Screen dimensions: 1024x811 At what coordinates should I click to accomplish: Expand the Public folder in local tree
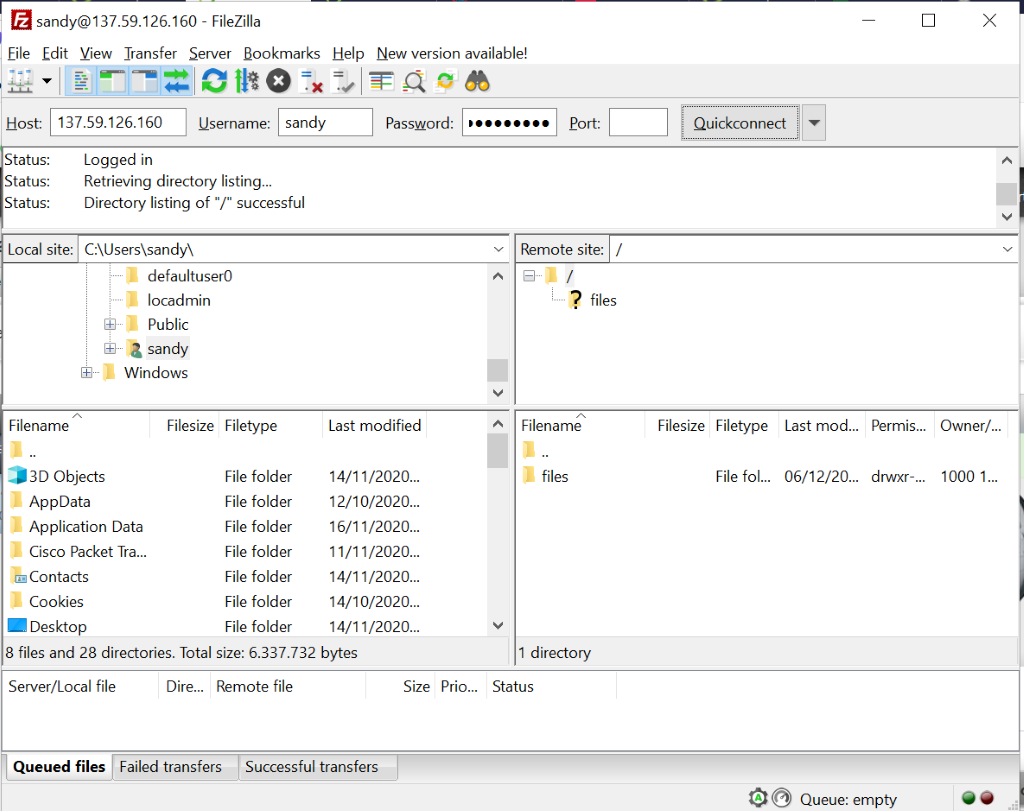tap(110, 325)
